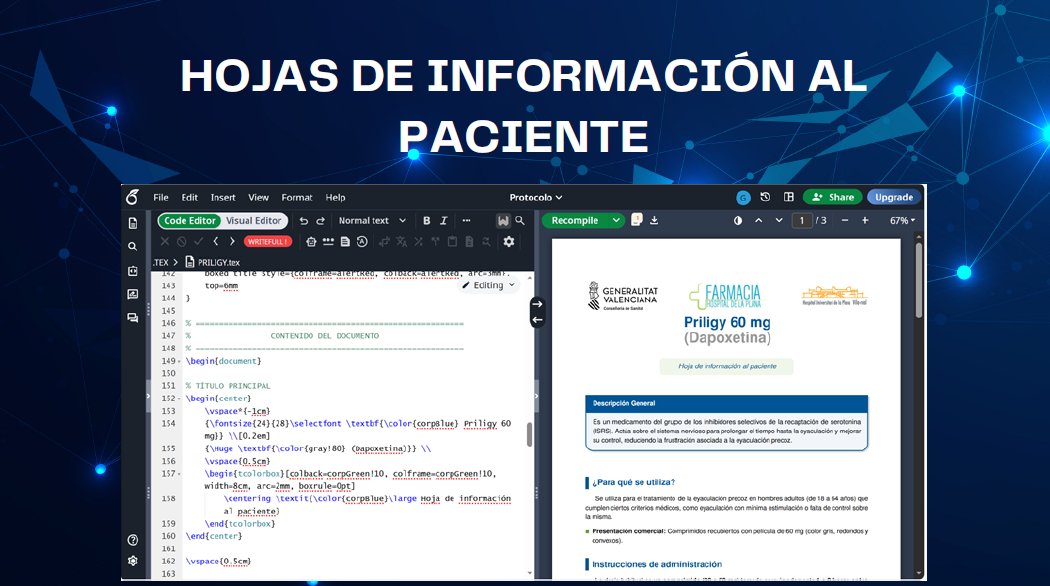Expand the .TEX breadcrumb chevron
The image size is (1050, 586).
tap(176, 263)
